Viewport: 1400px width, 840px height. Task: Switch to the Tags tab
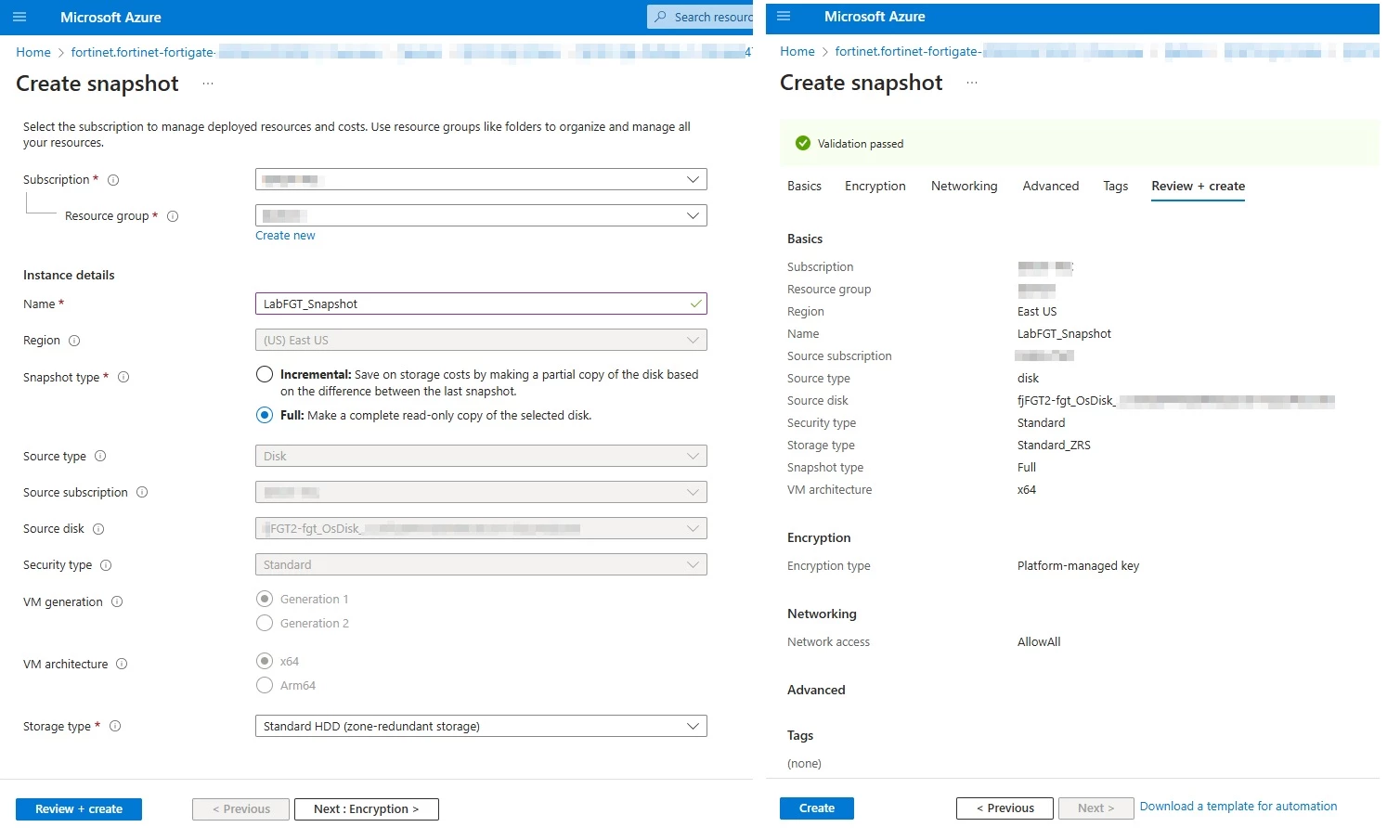(1115, 186)
